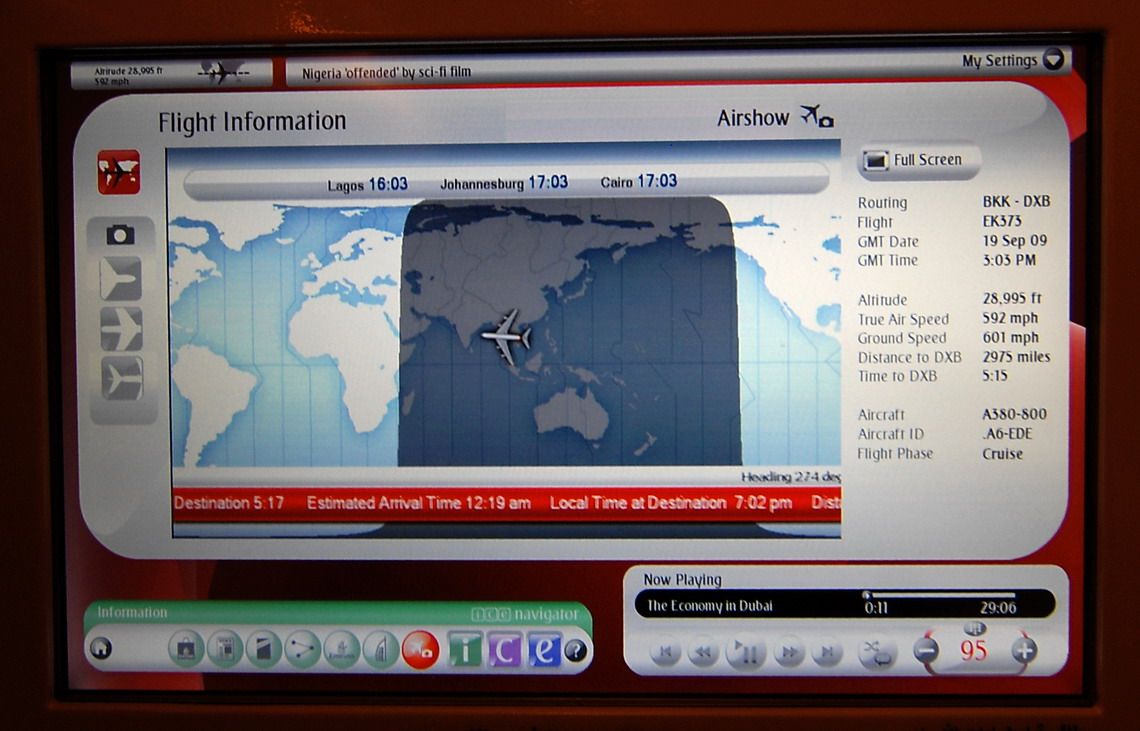This screenshot has width=1140, height=731.
Task: Open the red world map flight view
Action: point(118,172)
